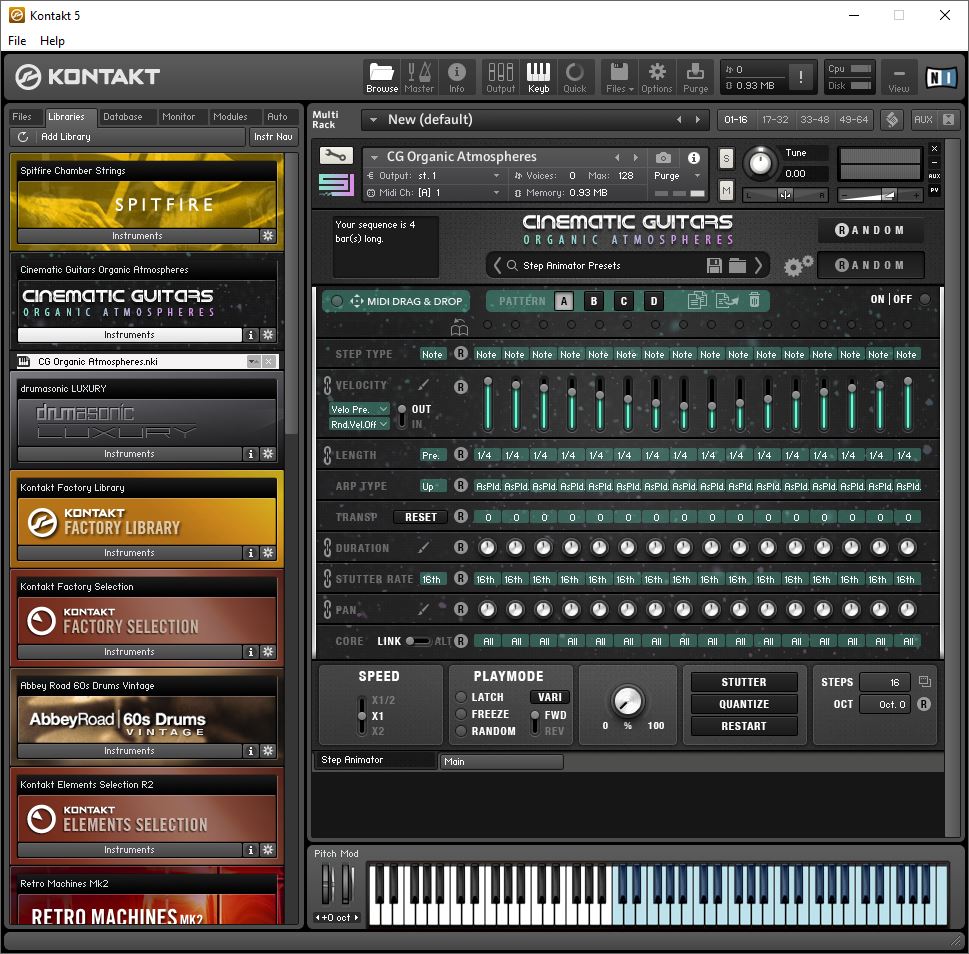Open instrument edit mode wrench icon
This screenshot has height=954, width=969.
[x=336, y=156]
